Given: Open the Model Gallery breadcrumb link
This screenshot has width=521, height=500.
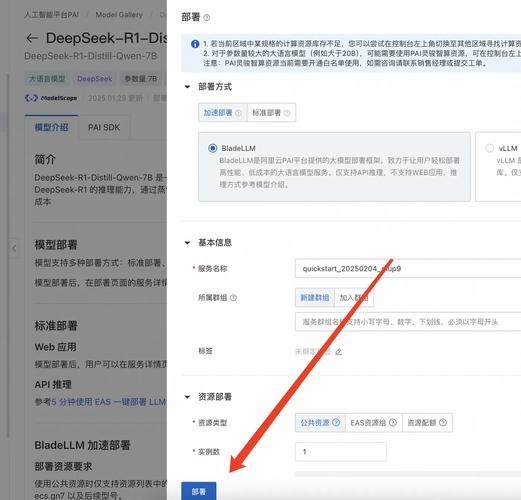Looking at the screenshot, I should tap(119, 15).
